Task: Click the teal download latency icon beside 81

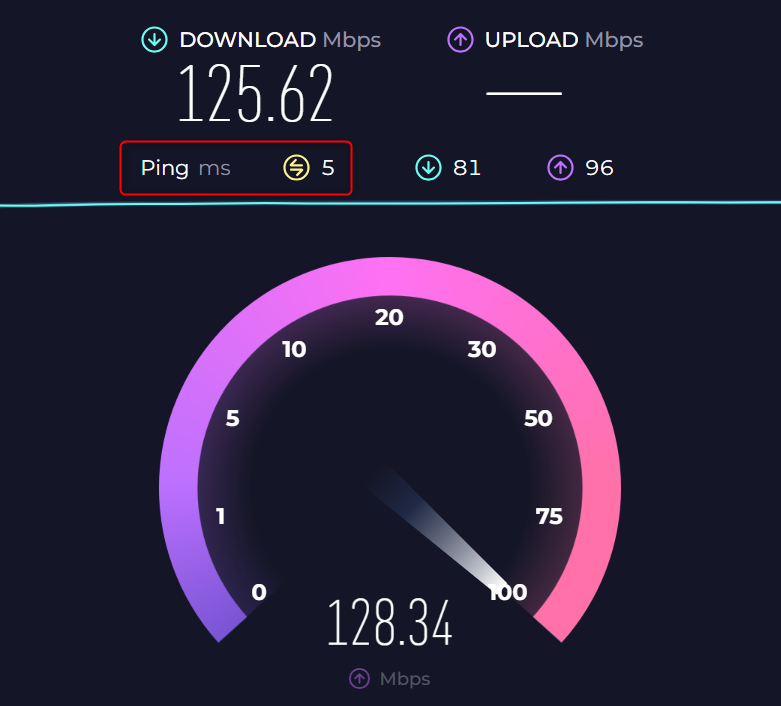Action: [428, 167]
